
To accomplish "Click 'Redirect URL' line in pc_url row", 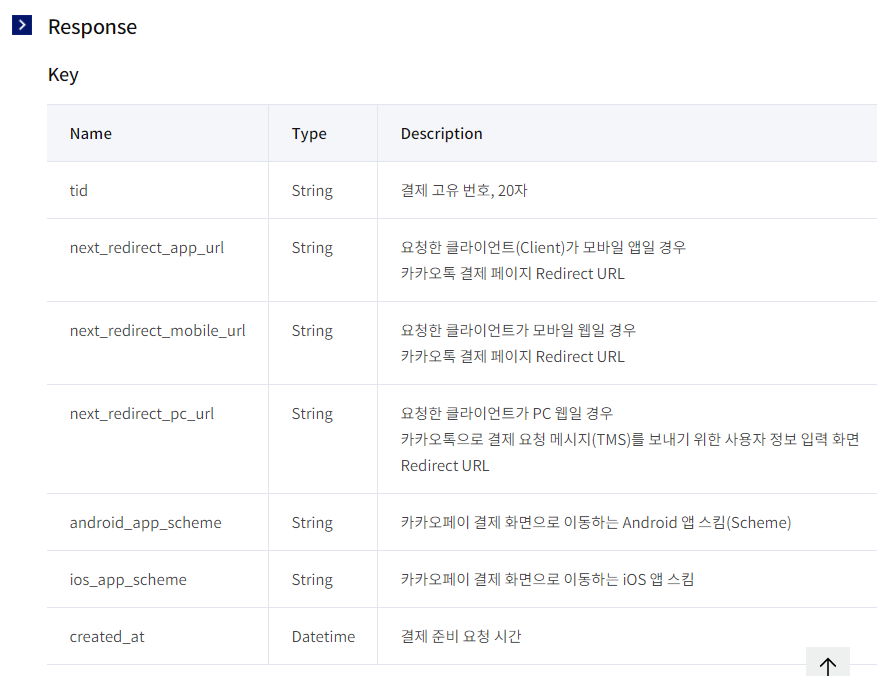I will 445,466.
